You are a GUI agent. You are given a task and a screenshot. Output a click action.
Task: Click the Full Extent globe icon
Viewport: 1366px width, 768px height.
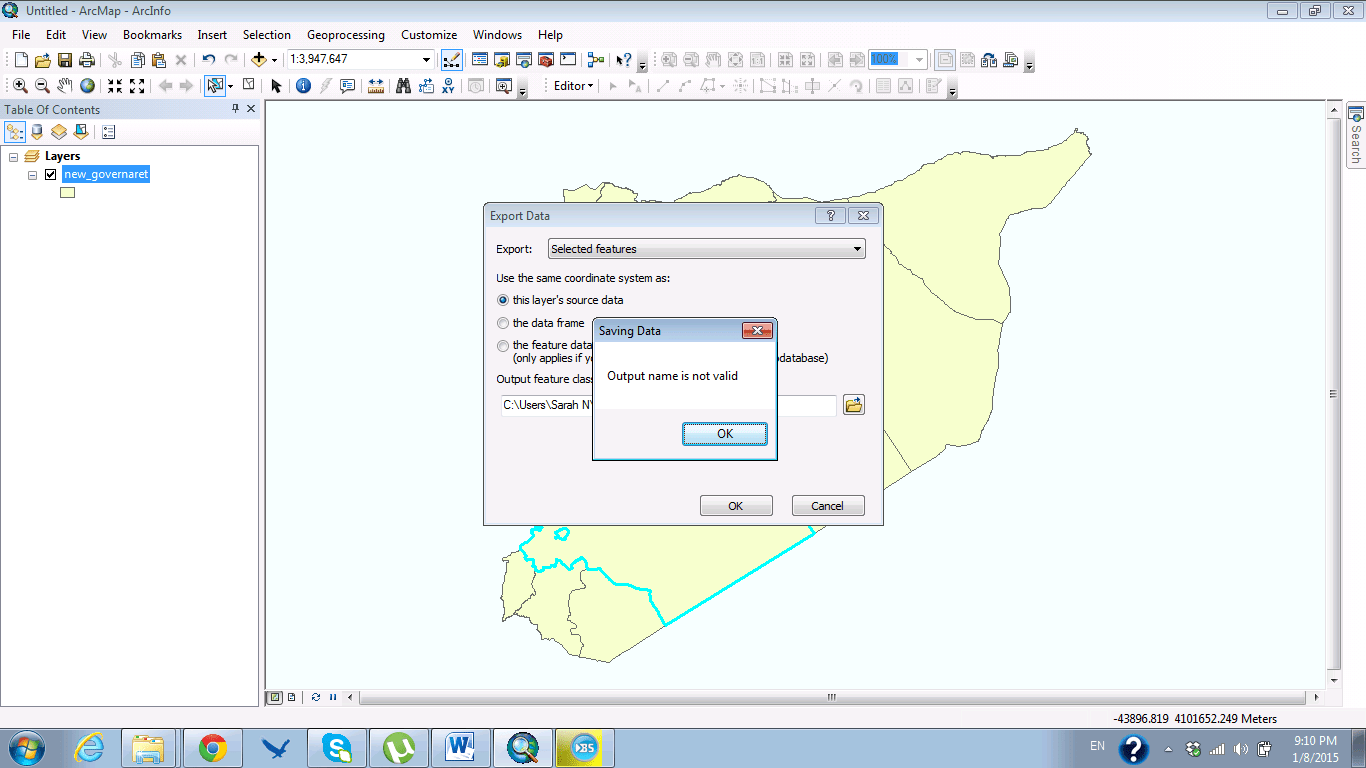[88, 86]
